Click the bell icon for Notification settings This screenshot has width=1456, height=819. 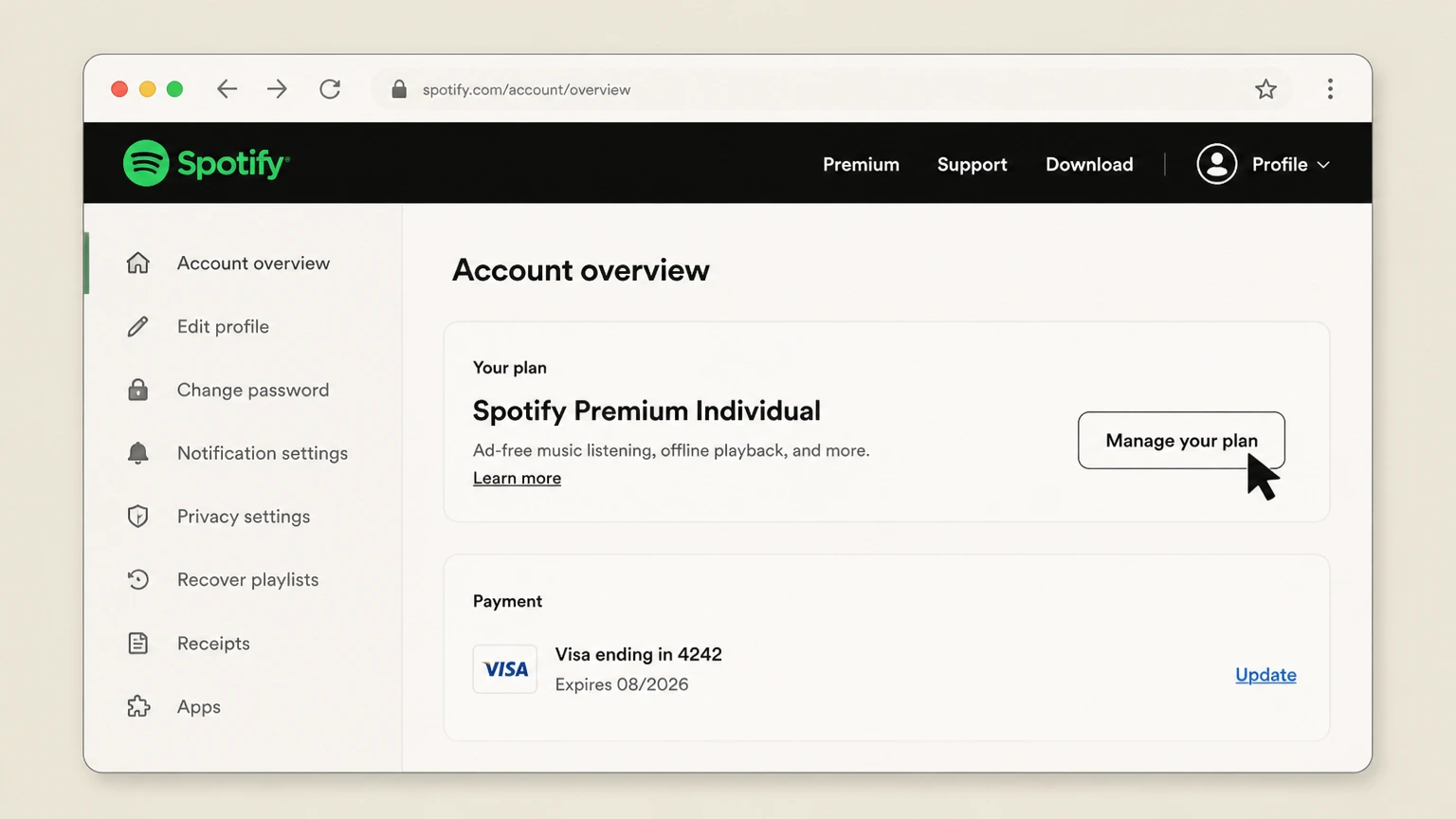pos(138,453)
